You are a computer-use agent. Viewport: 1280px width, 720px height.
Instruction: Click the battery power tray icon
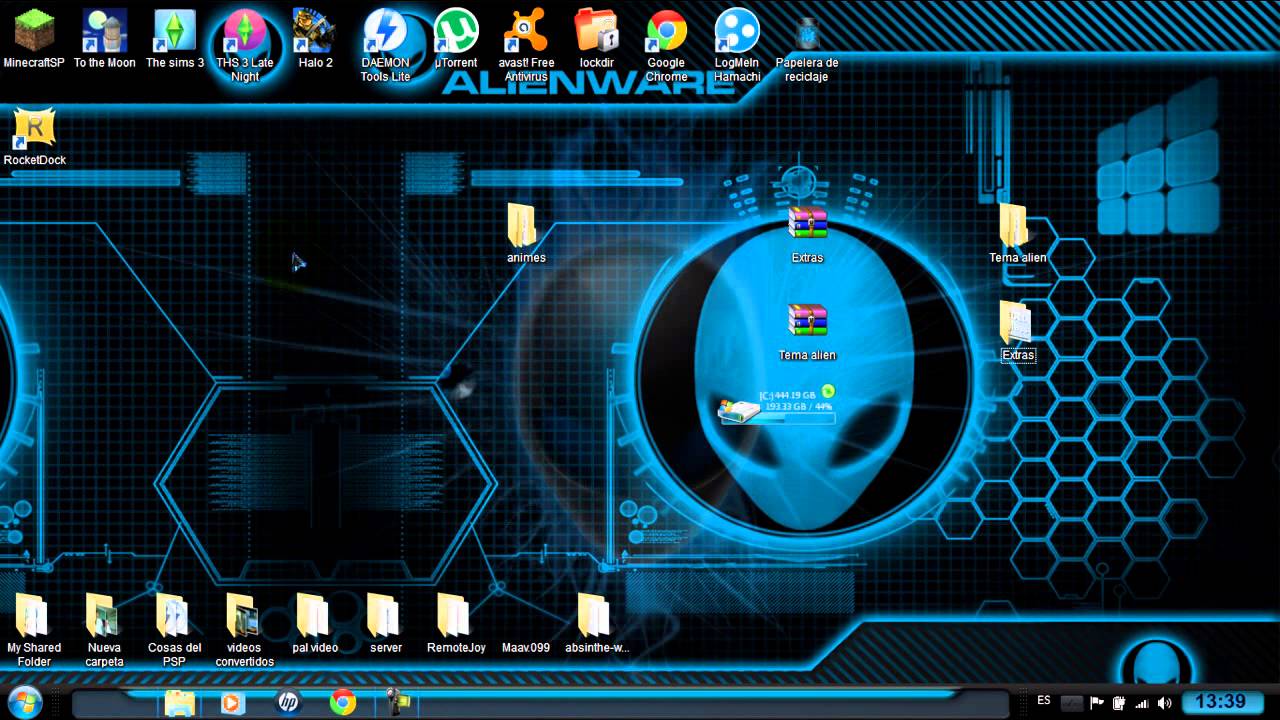coord(1119,703)
